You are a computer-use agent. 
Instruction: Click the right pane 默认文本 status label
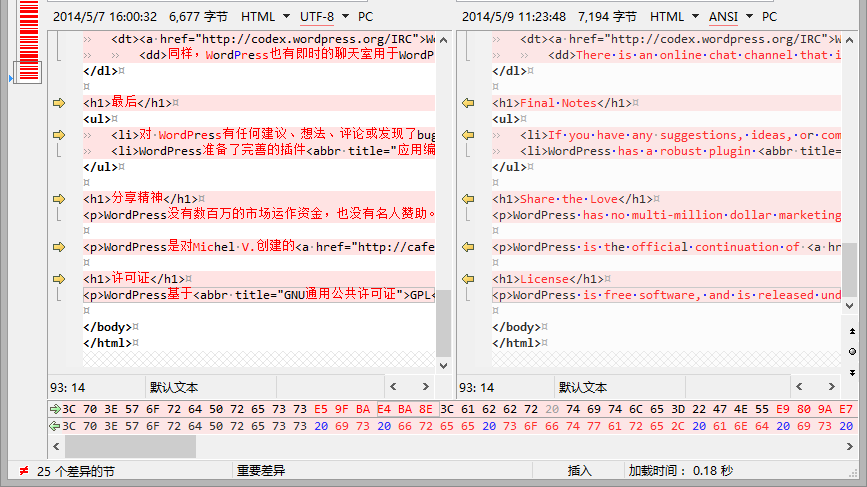583,387
